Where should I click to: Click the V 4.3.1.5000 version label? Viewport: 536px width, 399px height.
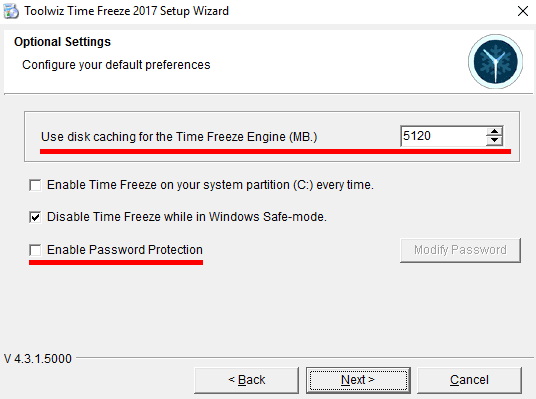point(38,359)
